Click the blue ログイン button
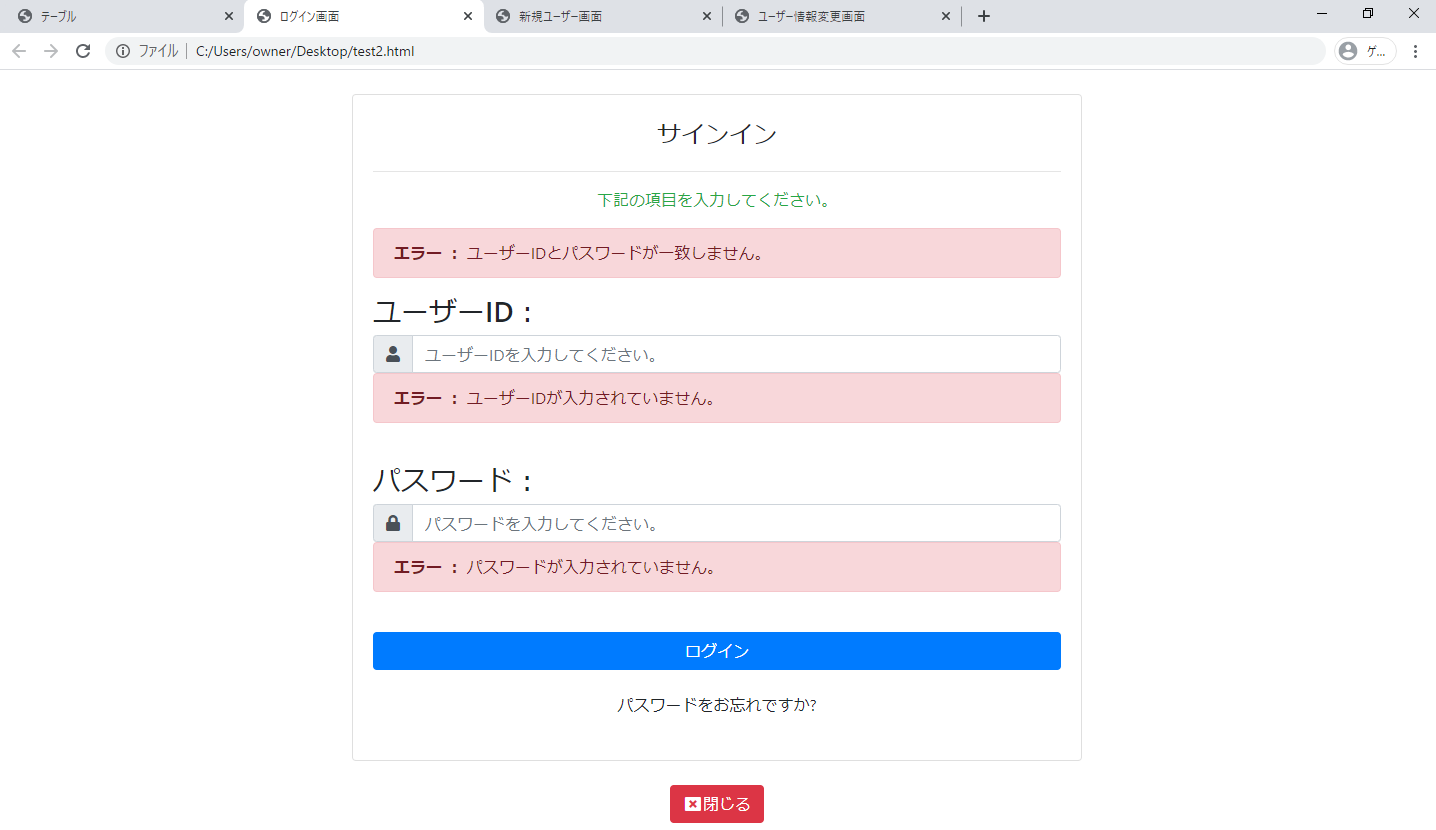1436x830 pixels. pyautogui.click(x=717, y=651)
